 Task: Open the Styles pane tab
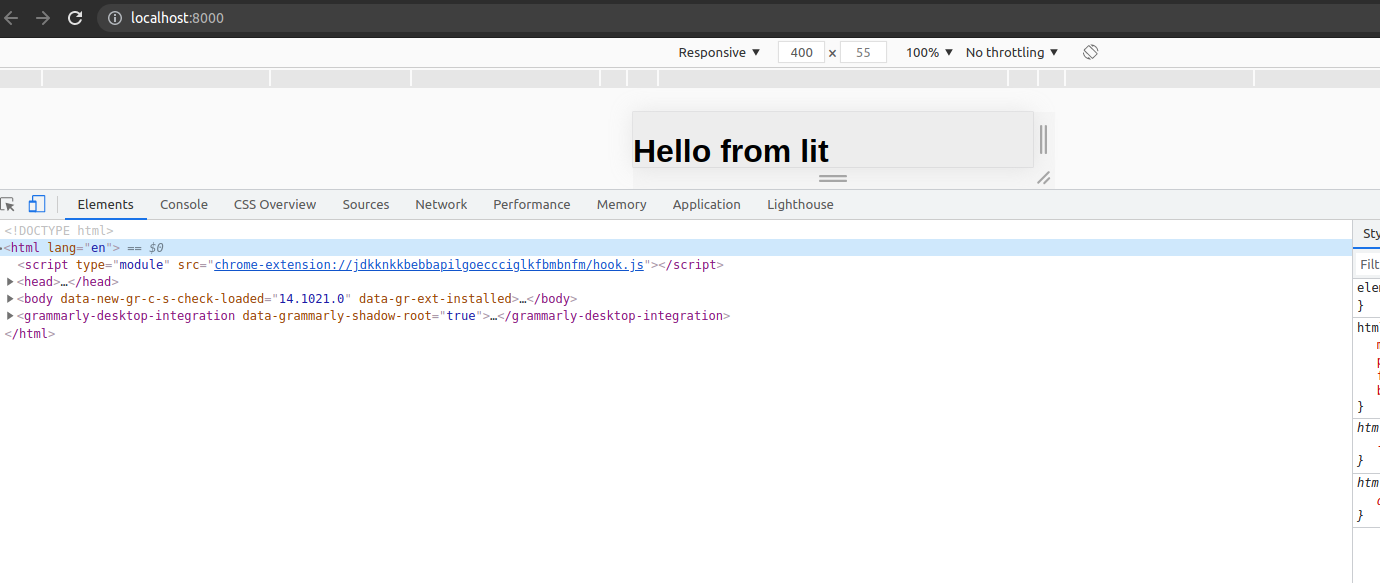(x=1370, y=234)
